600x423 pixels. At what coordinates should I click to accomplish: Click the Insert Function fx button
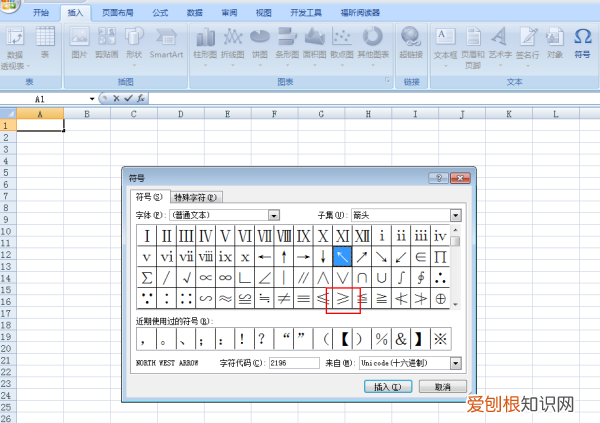(140, 98)
